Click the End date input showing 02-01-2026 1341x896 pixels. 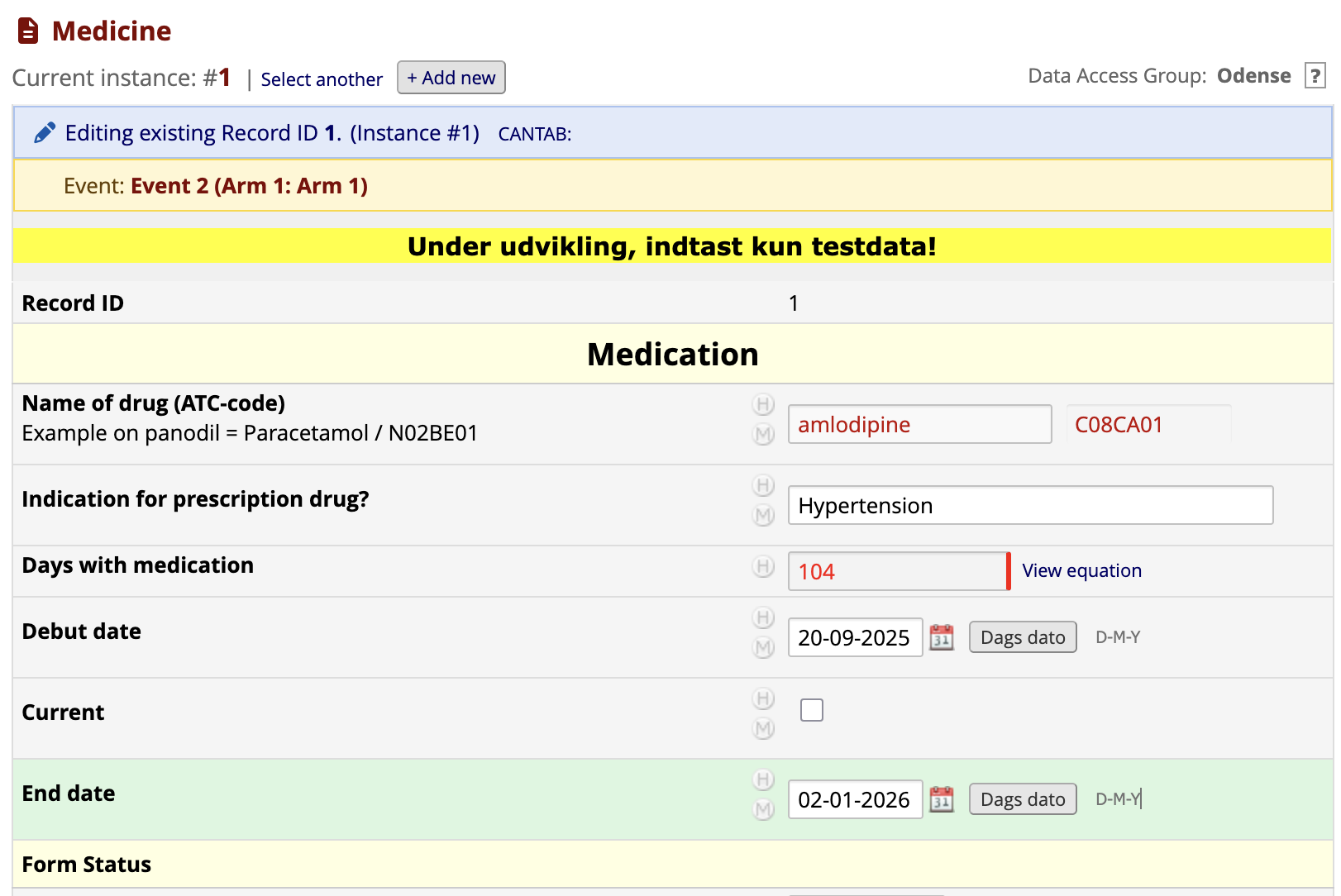[855, 799]
